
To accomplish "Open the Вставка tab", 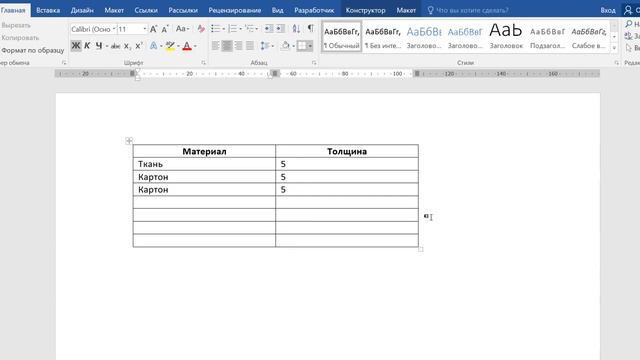I will click(48, 10).
